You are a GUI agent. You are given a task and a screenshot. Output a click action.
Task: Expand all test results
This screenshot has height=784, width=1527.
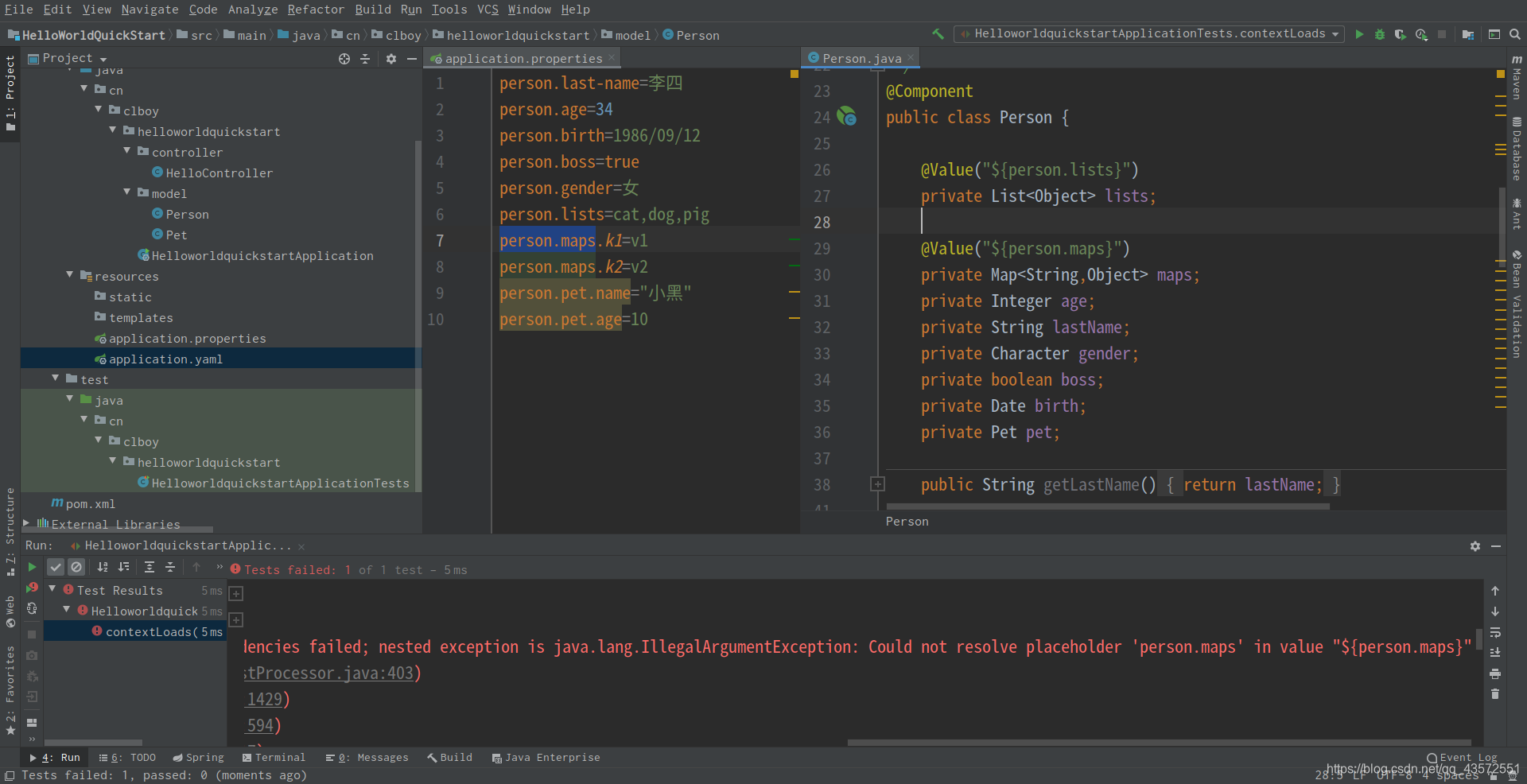[x=149, y=567]
